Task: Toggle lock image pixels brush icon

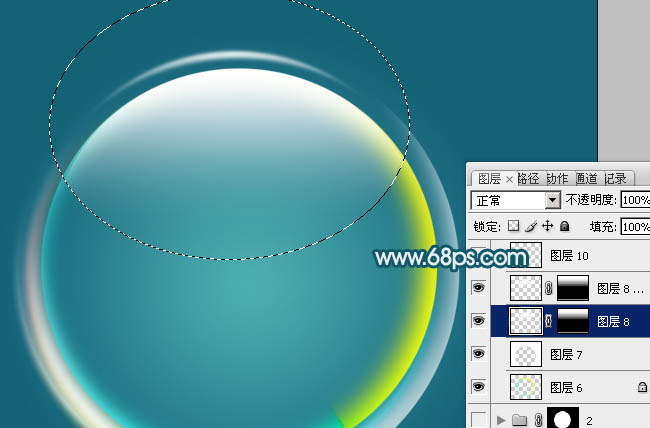Action: [x=531, y=226]
